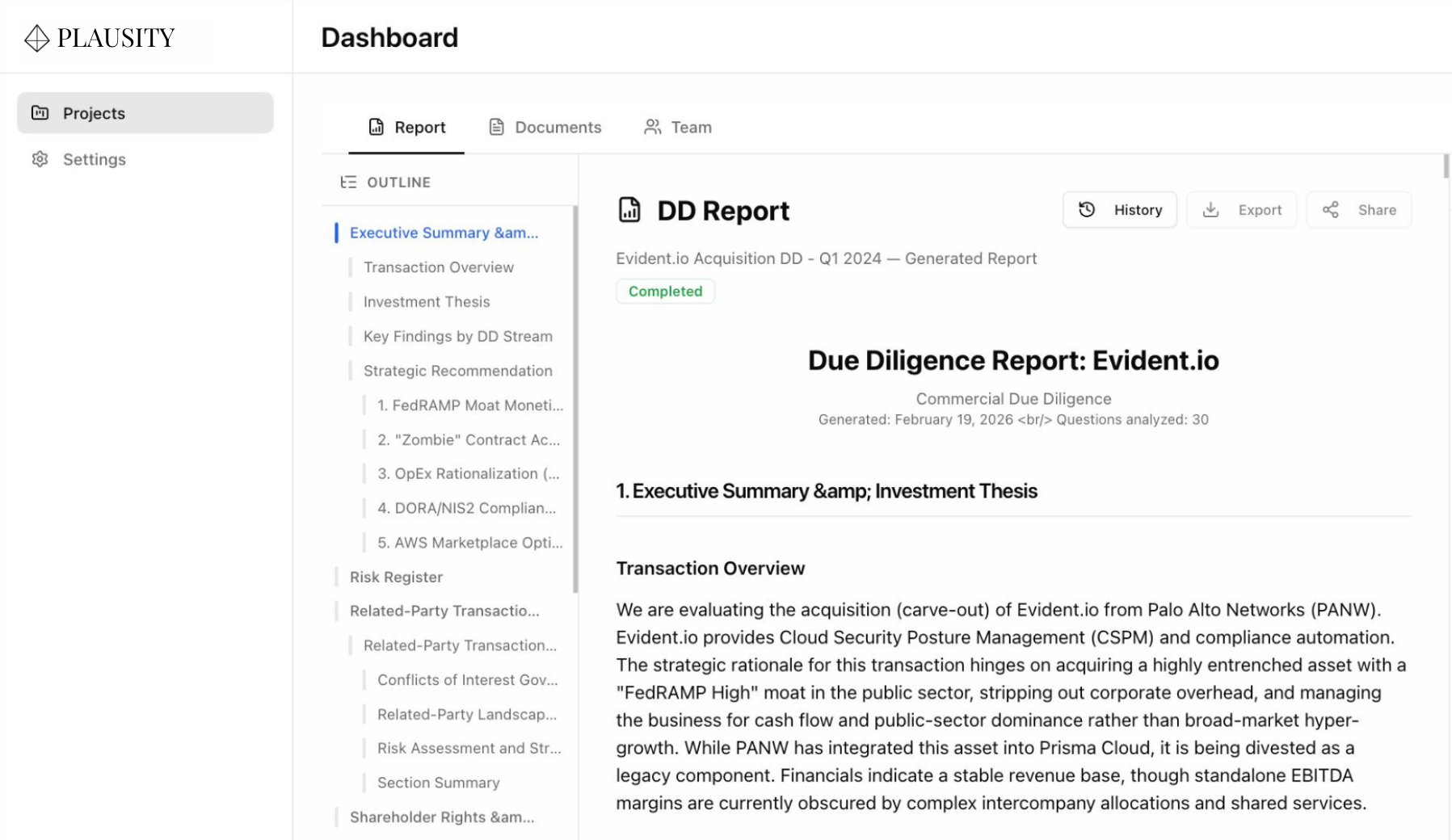Click the Share network icon
Image resolution: width=1452 pixels, height=840 pixels.
click(x=1331, y=210)
